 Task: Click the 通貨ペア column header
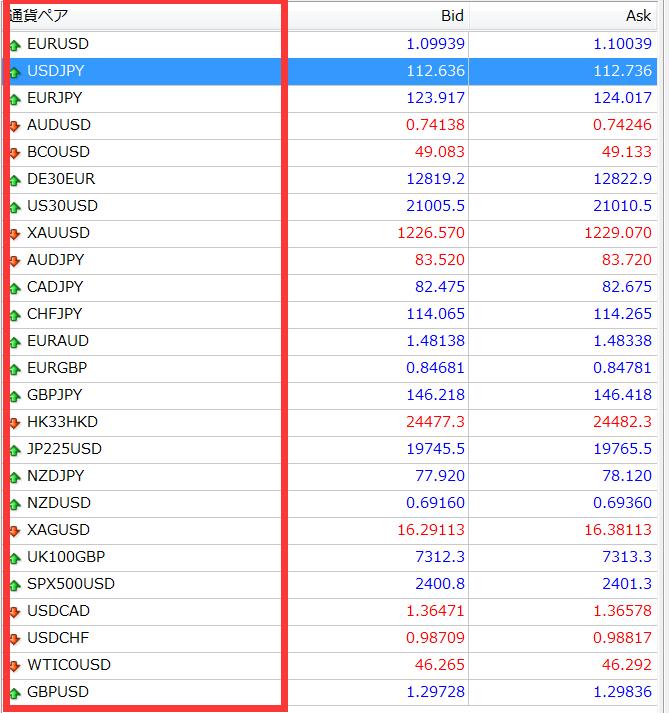click(39, 15)
